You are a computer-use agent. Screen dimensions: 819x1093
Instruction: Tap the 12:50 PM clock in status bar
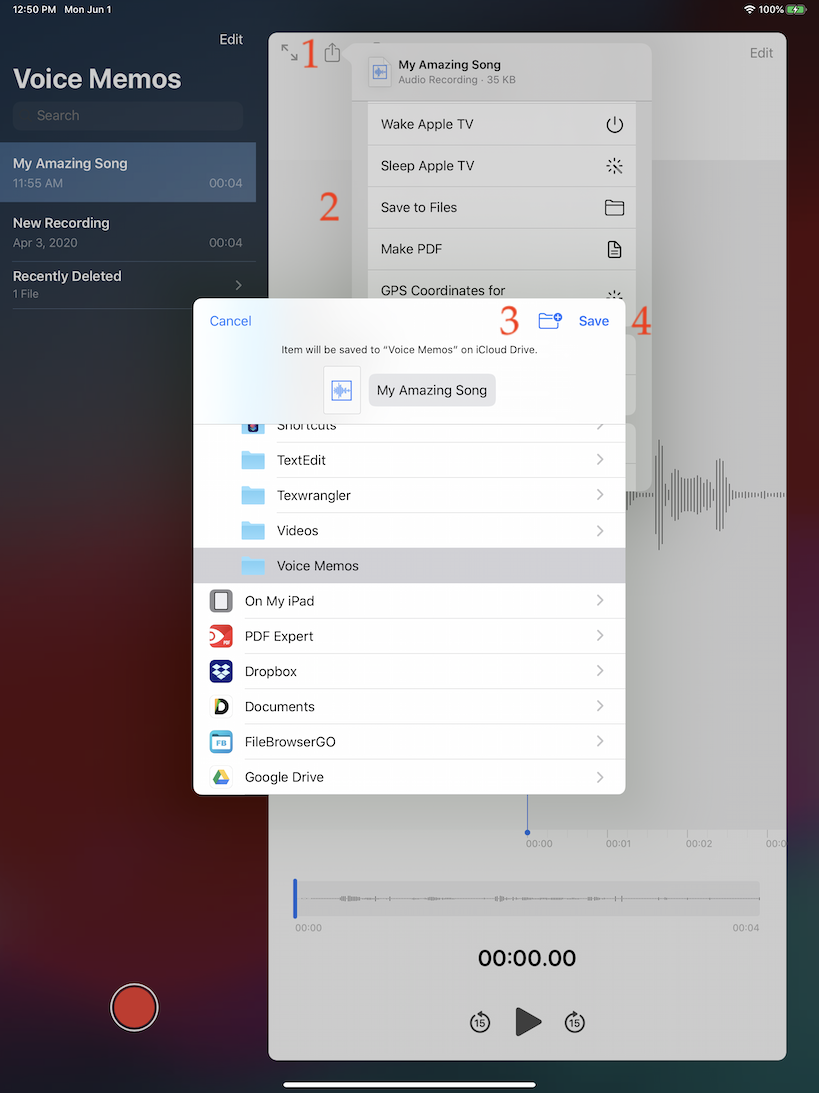click(x=34, y=10)
